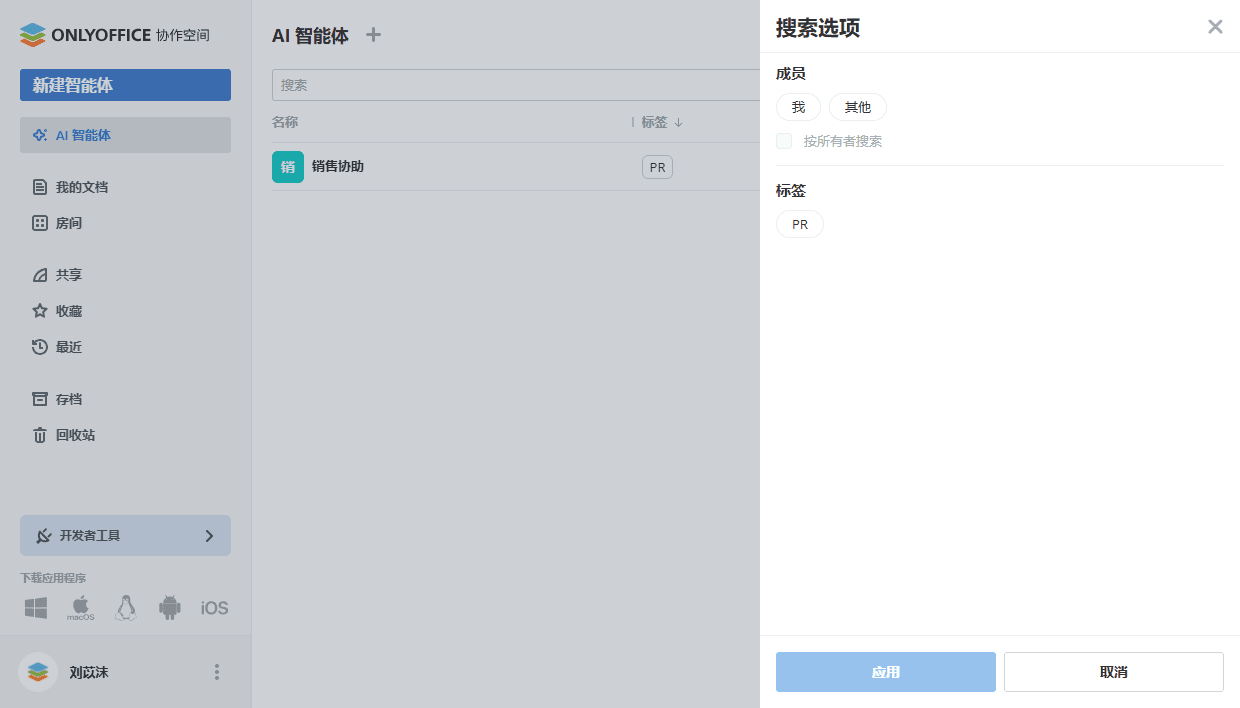Select the 我 member filter
Image resolution: width=1240 pixels, height=708 pixels.
pos(798,107)
